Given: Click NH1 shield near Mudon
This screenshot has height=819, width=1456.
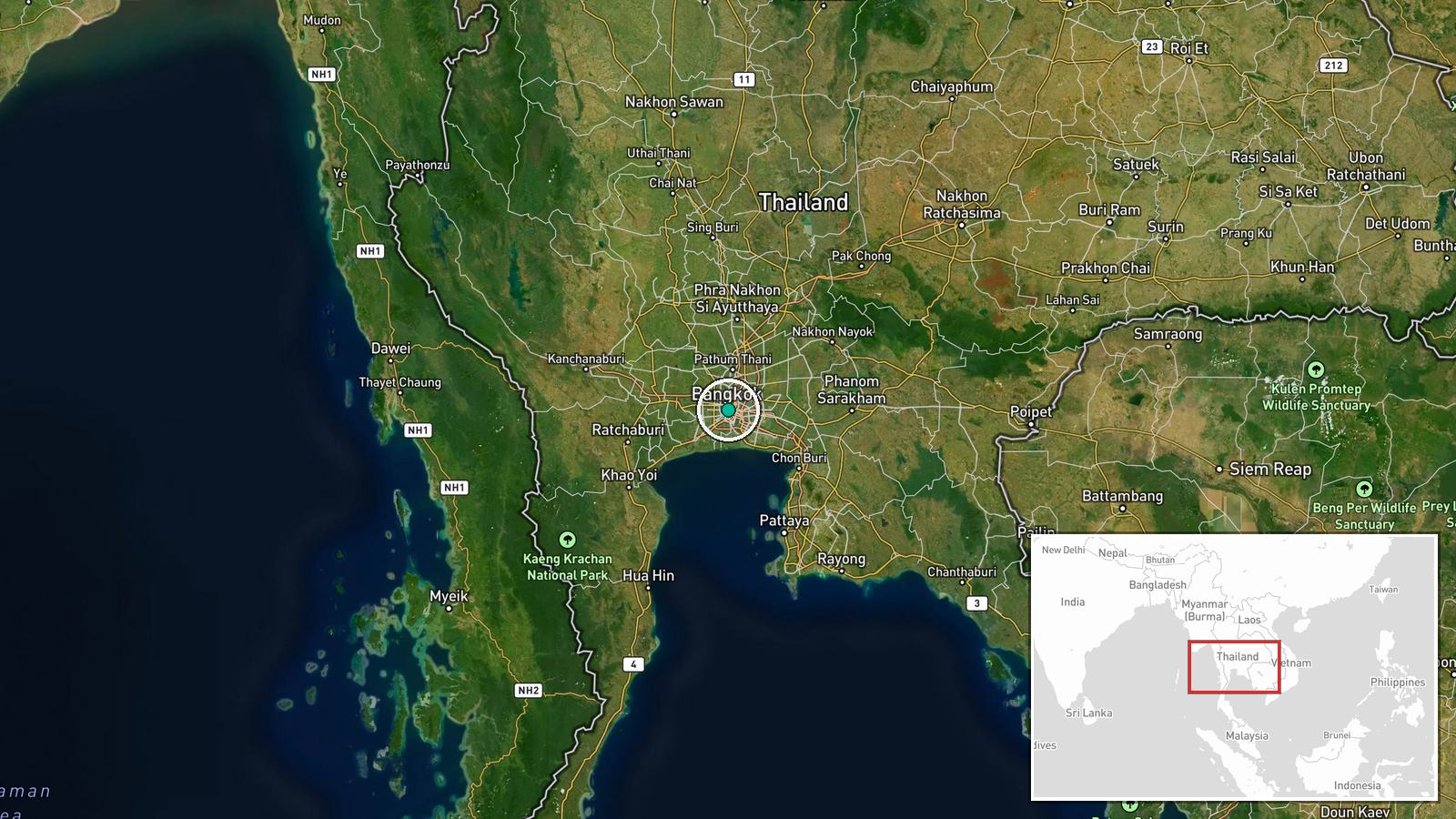Looking at the screenshot, I should click(321, 74).
